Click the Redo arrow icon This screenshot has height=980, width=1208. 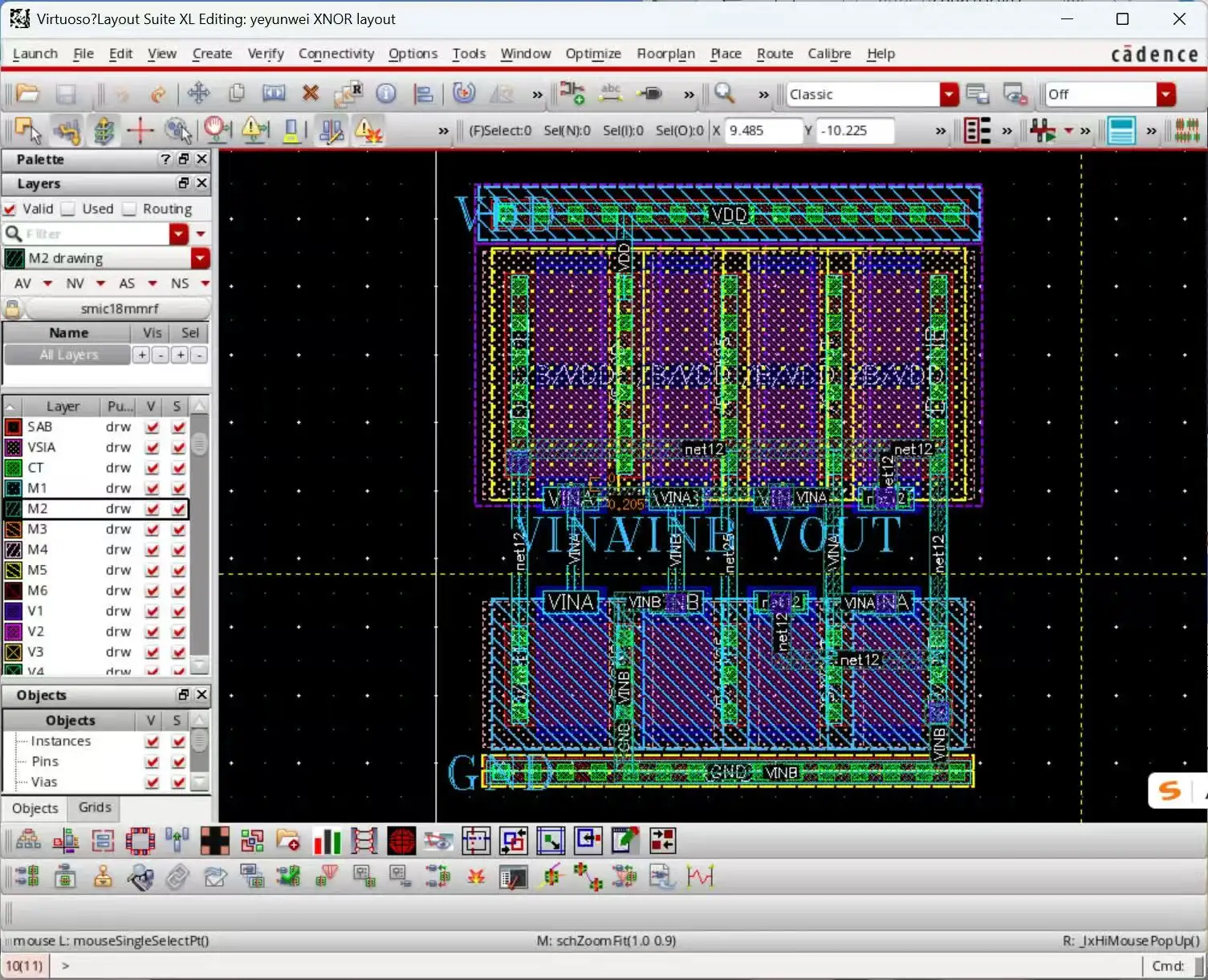click(x=158, y=94)
